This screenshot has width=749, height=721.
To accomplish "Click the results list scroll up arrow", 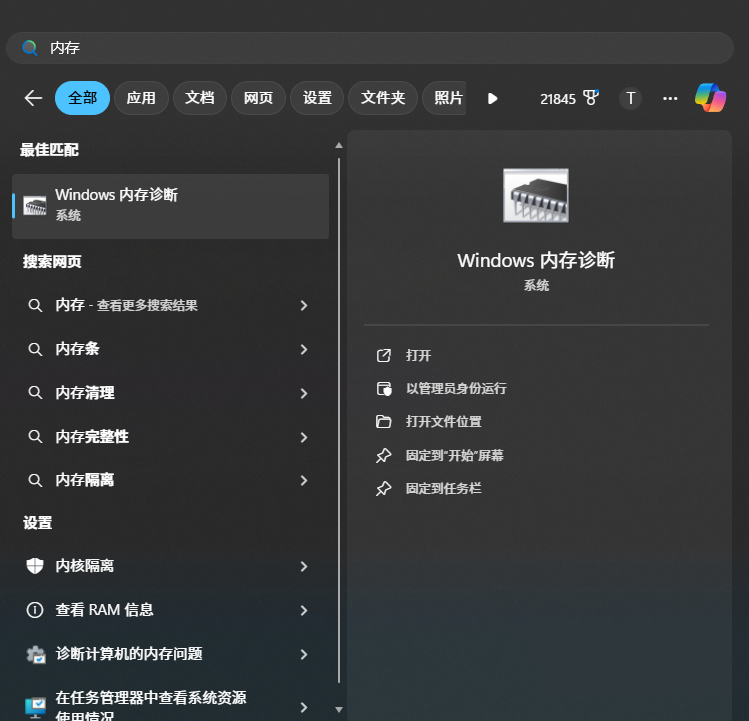I will point(339,145).
